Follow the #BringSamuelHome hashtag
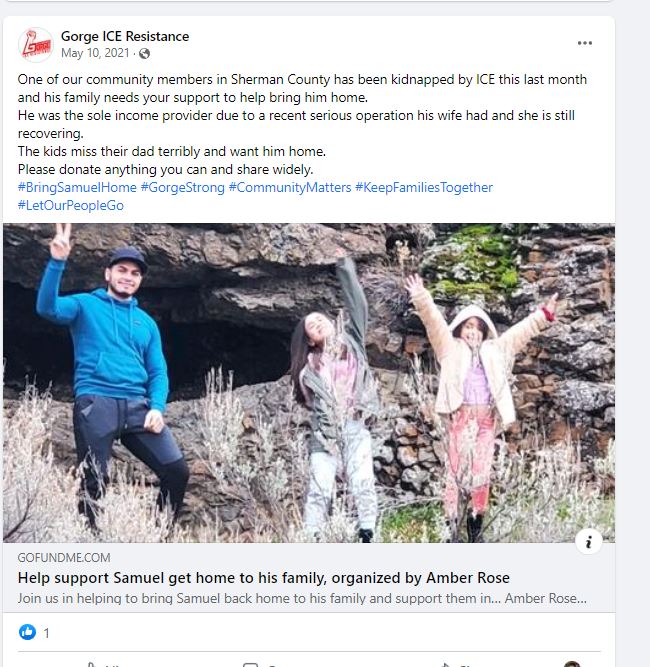Viewport: 650px width, 667px height. [x=77, y=188]
